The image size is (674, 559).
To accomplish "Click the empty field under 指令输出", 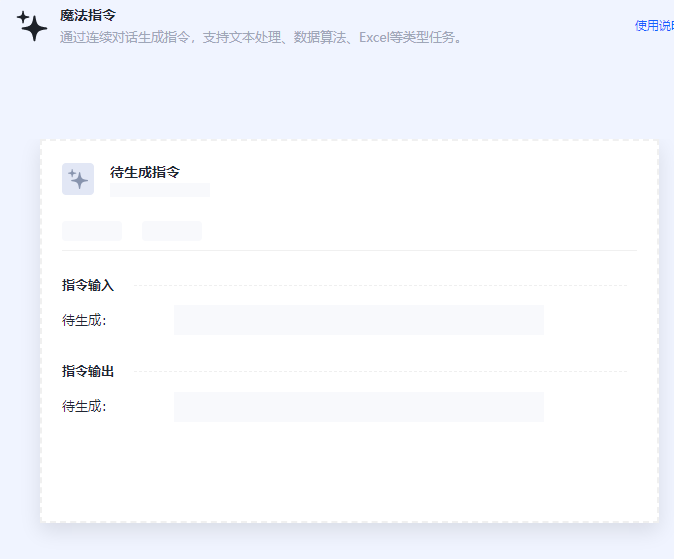I will point(358,406).
